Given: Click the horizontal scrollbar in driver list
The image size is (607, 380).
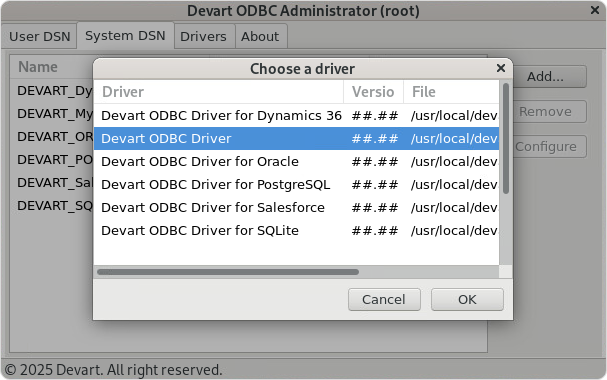Looking at the screenshot, I should coord(228,272).
